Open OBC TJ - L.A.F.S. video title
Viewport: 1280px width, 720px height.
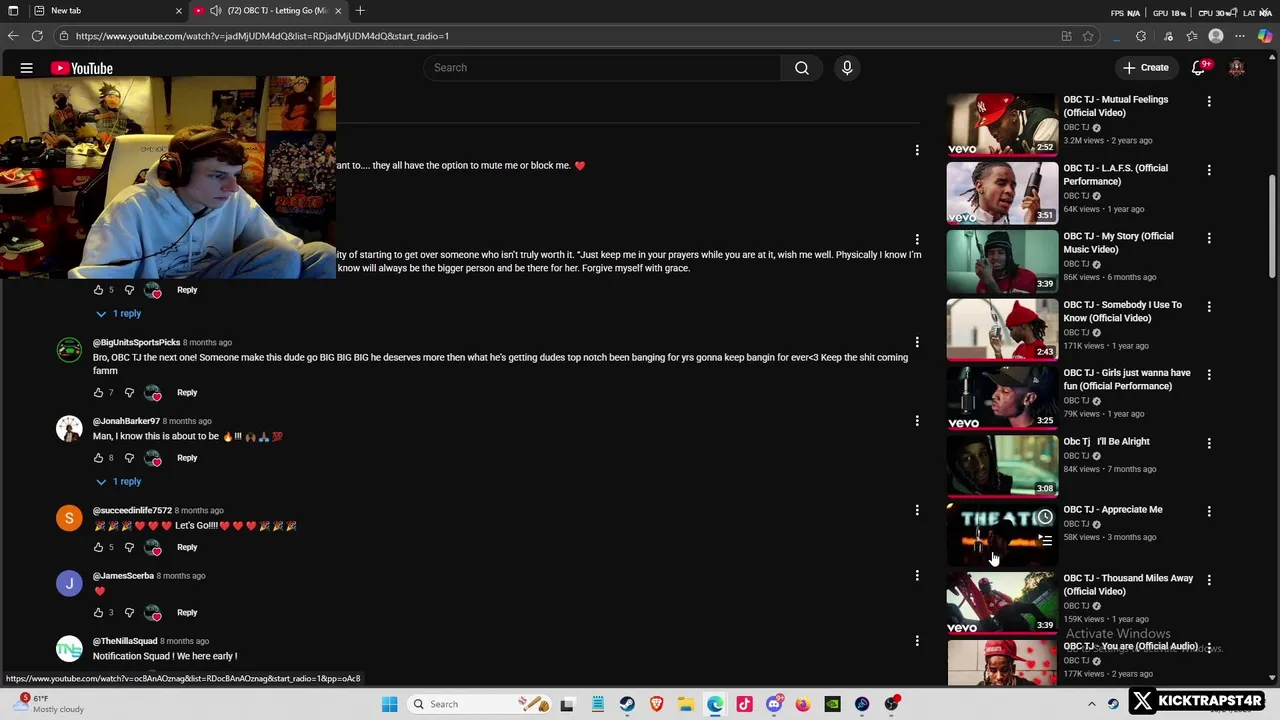[1115, 174]
